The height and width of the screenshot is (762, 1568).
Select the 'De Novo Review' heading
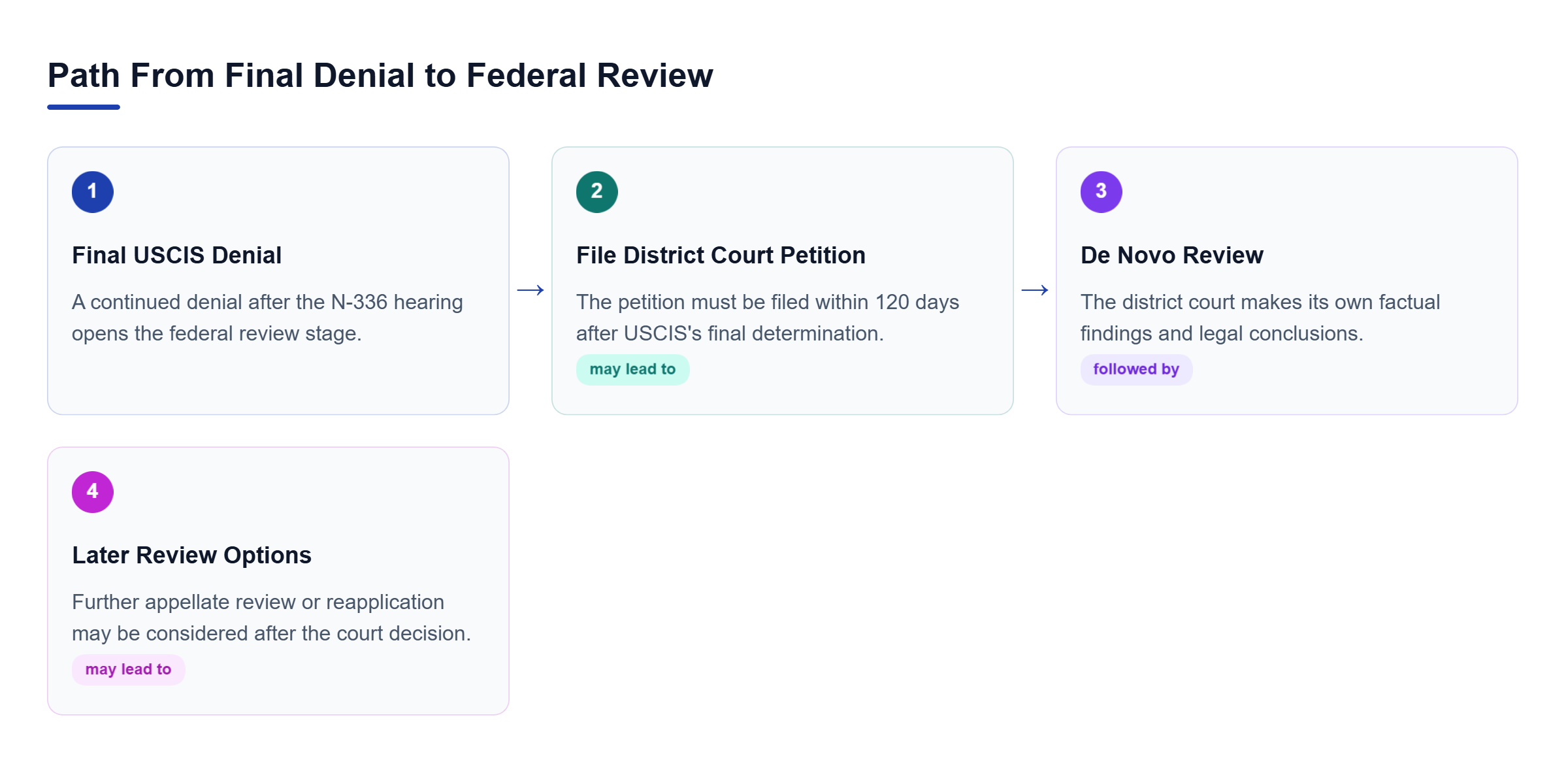click(x=1172, y=255)
